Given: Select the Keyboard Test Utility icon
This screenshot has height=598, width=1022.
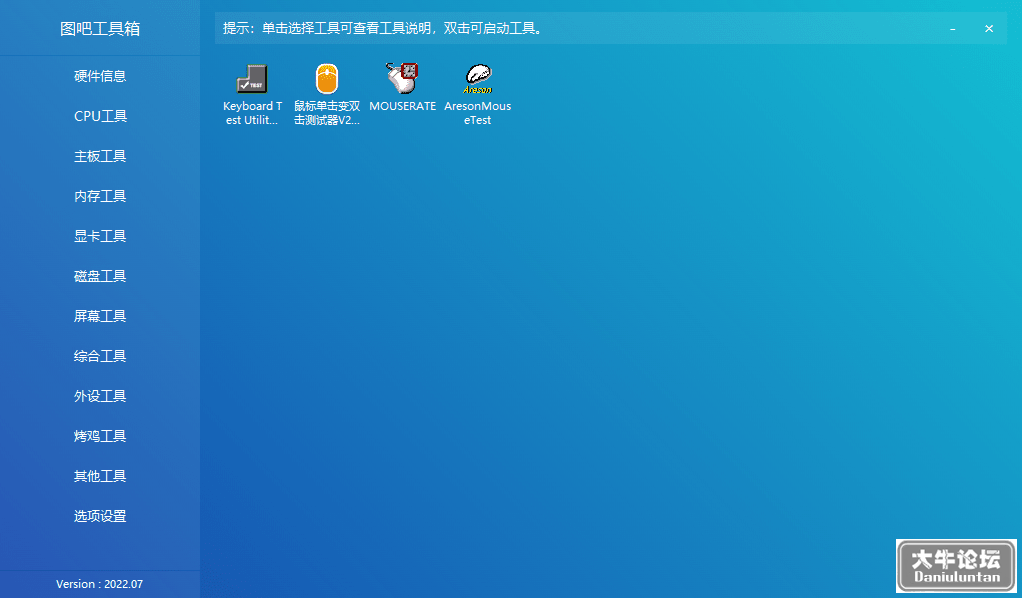Looking at the screenshot, I should (252, 79).
